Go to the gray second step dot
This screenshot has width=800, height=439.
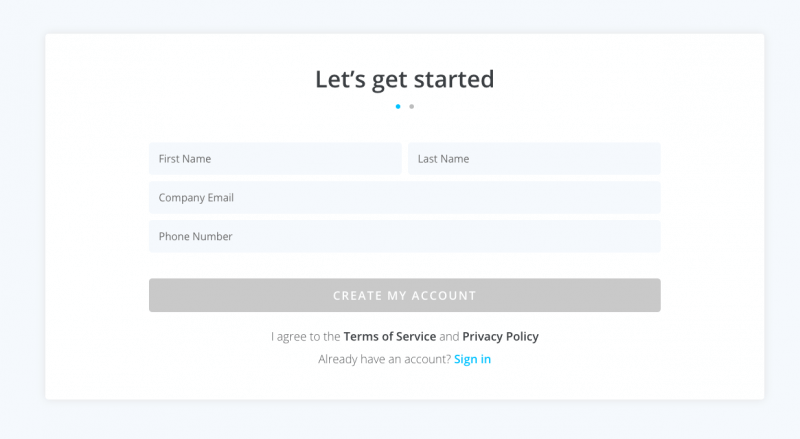412,106
